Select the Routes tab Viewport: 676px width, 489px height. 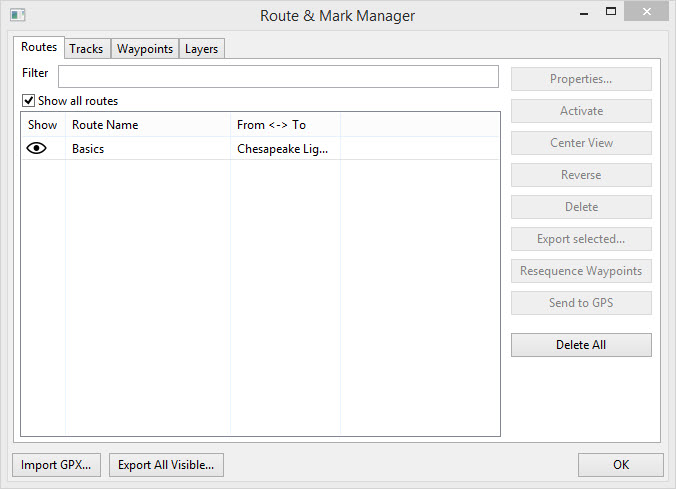pyautogui.click(x=39, y=47)
